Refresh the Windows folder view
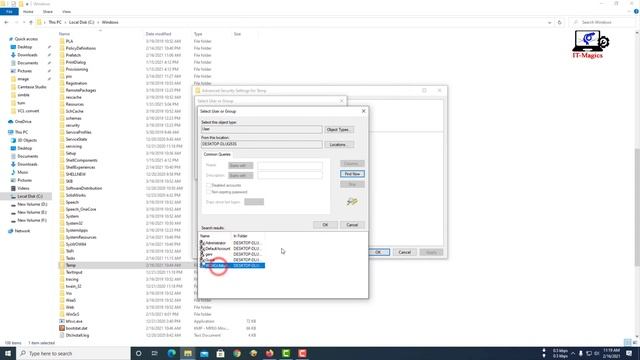The height and width of the screenshot is (360, 640). click(x=560, y=22)
